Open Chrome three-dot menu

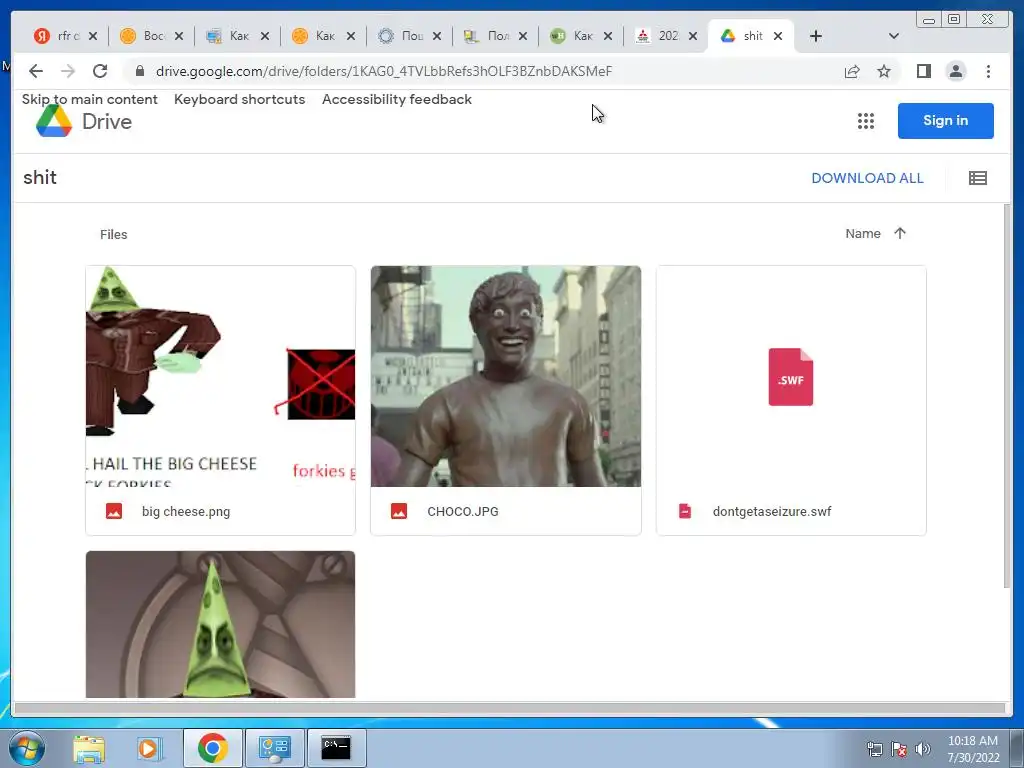coord(988,71)
